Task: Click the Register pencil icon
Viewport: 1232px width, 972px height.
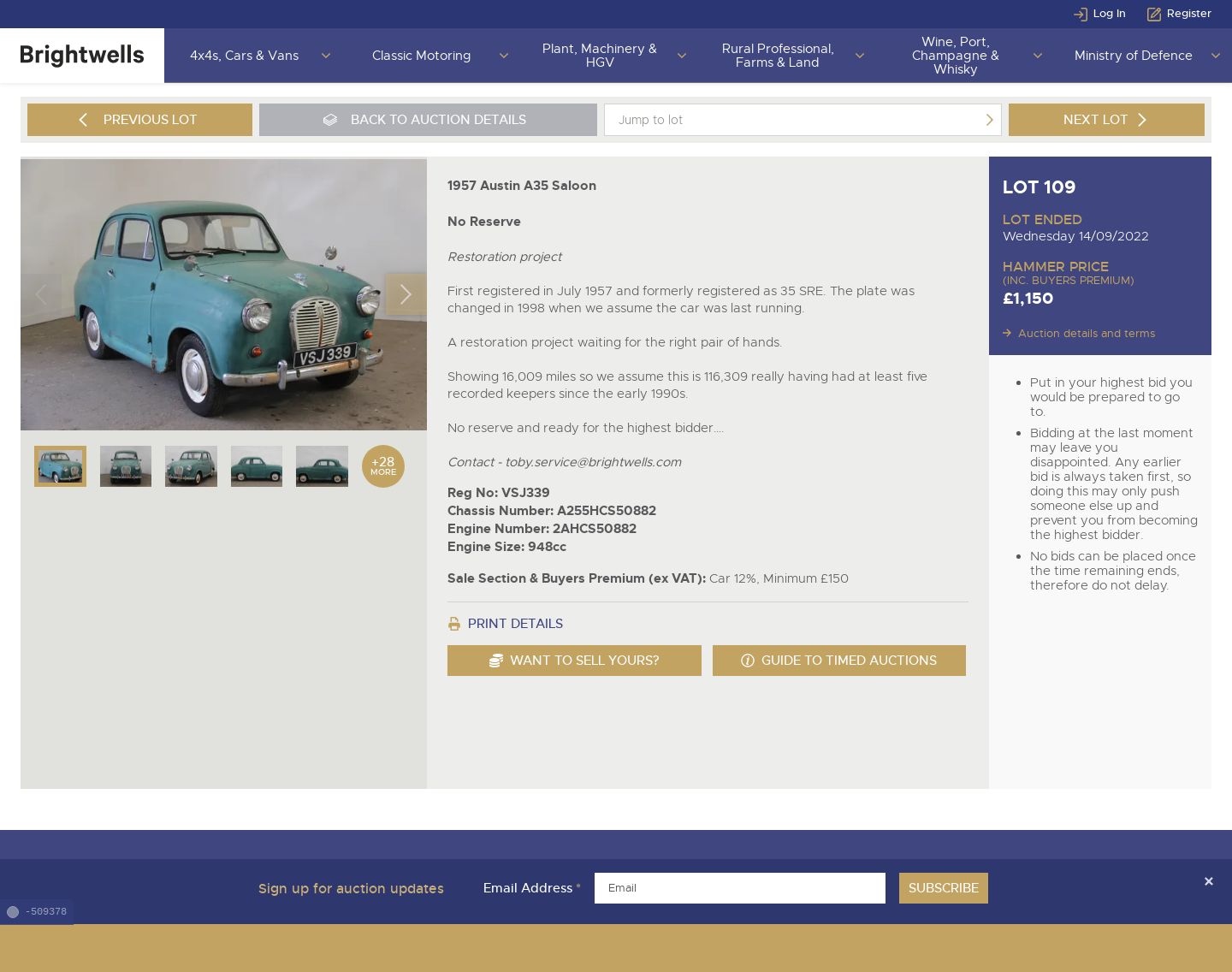Action: [x=1154, y=14]
